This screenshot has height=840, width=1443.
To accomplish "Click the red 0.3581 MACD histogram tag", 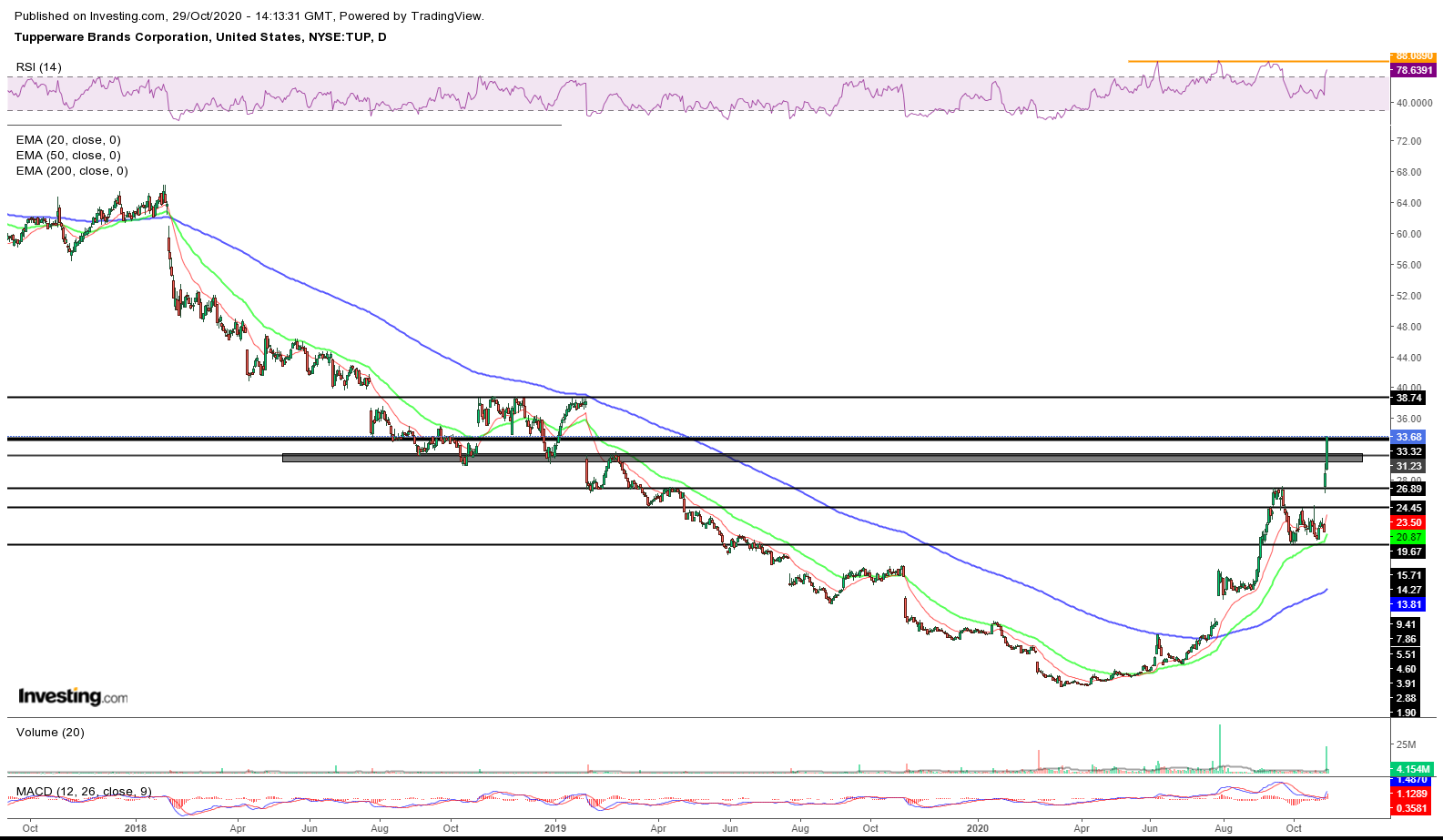I will (1412, 808).
